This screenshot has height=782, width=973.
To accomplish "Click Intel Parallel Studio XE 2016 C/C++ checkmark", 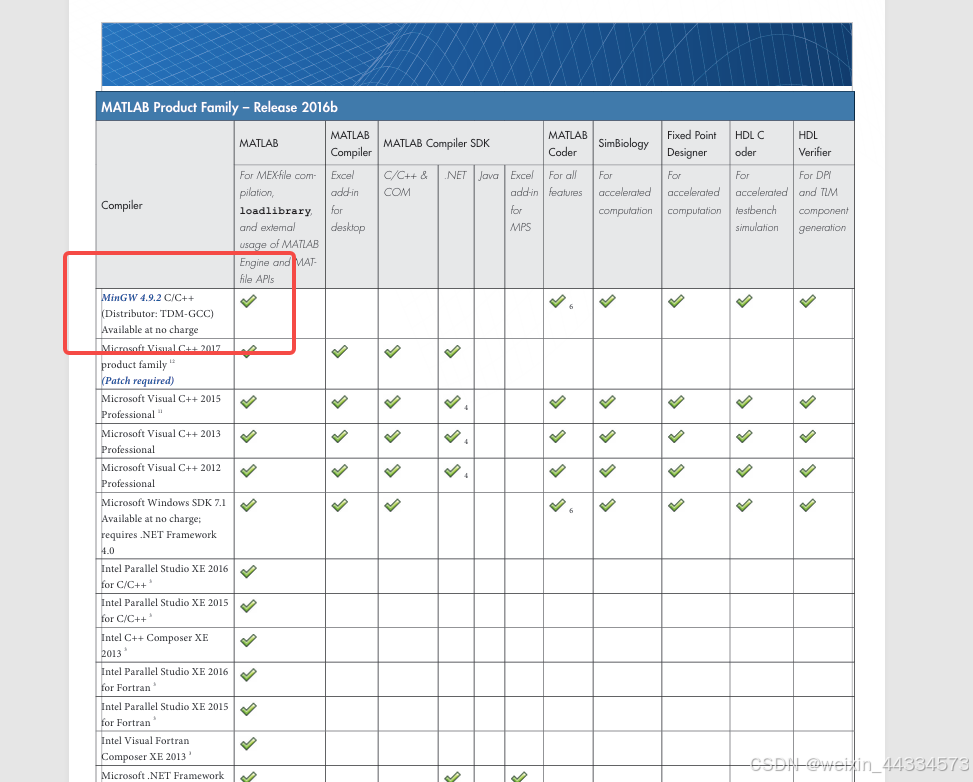I will (248, 572).
